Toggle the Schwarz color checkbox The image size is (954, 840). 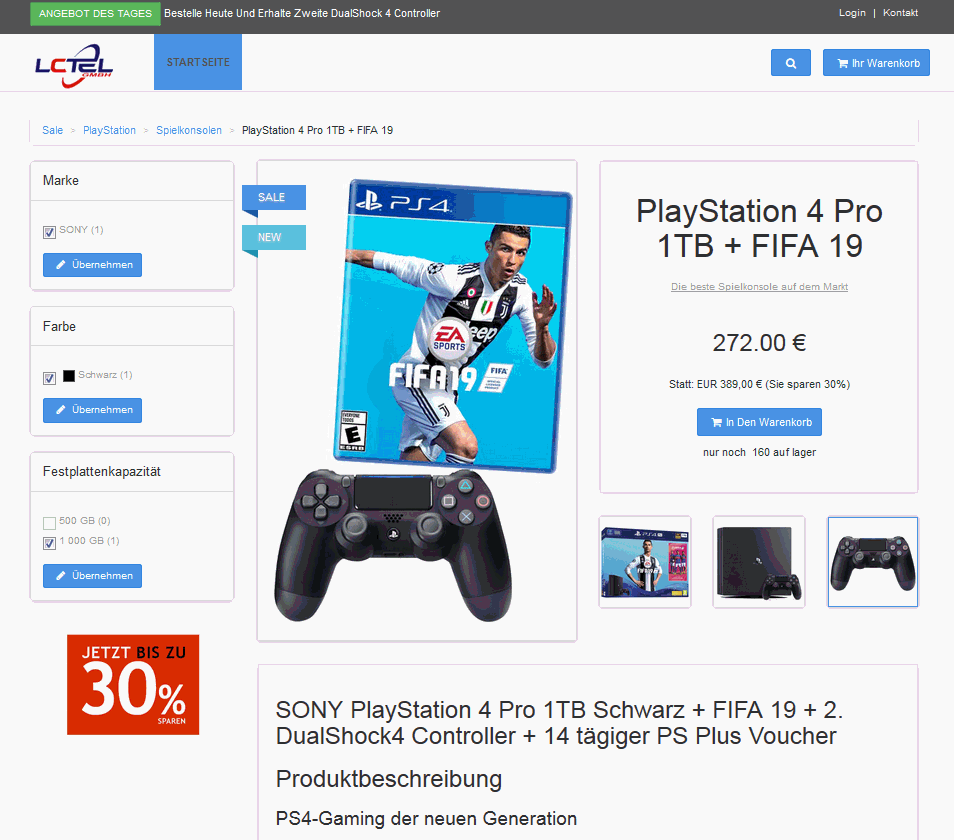(49, 378)
